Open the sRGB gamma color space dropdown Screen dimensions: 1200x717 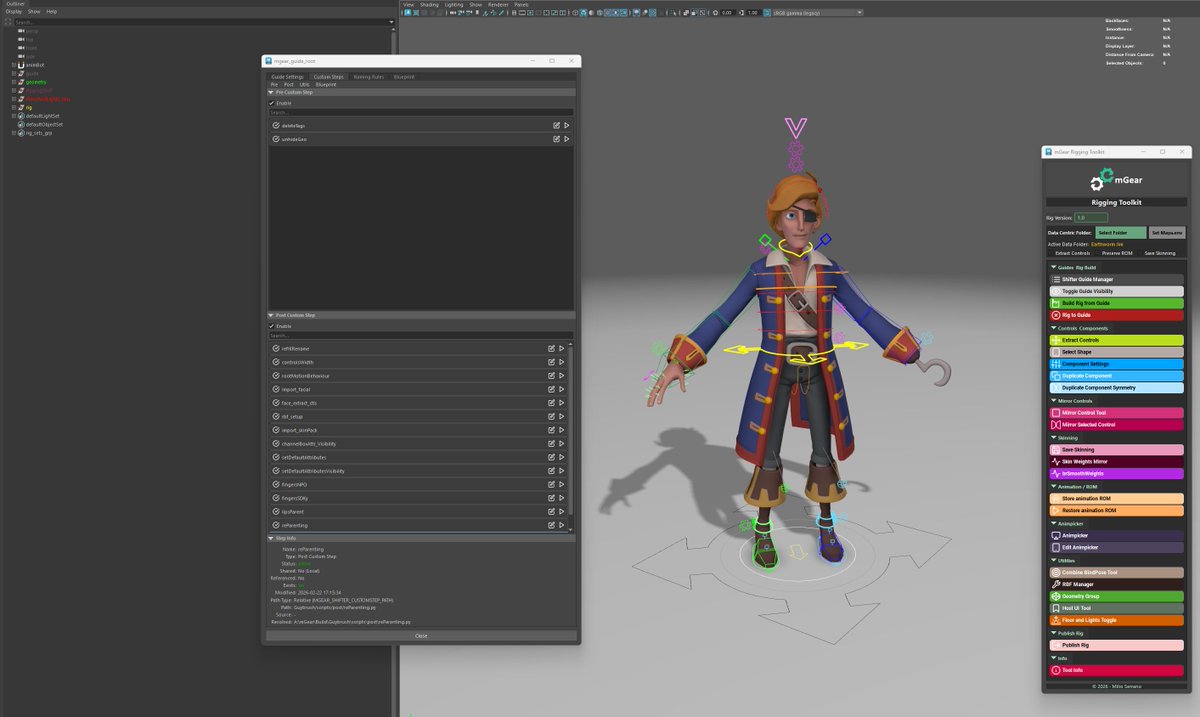[x=817, y=12]
